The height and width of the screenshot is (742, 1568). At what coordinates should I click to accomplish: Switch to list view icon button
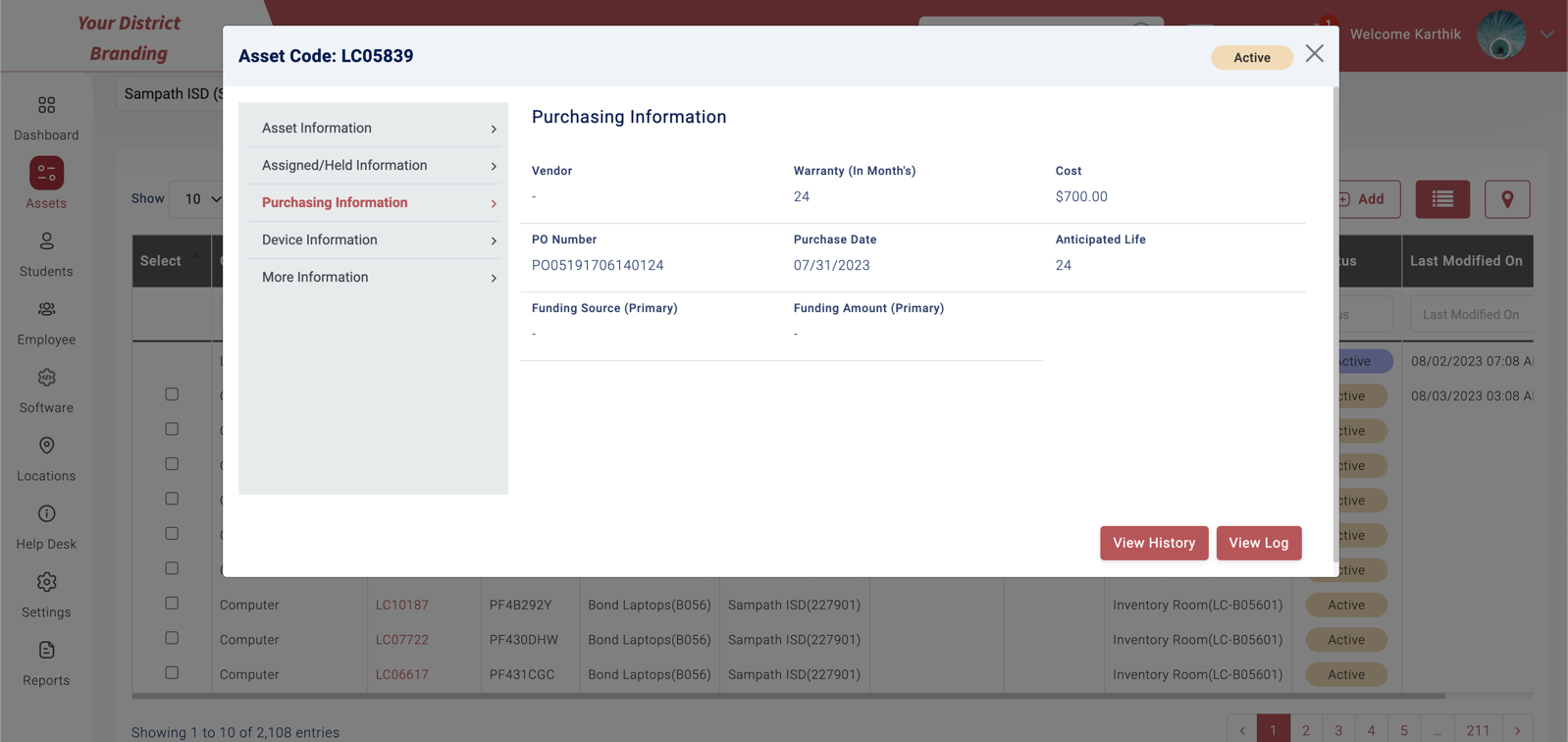coord(1441,199)
